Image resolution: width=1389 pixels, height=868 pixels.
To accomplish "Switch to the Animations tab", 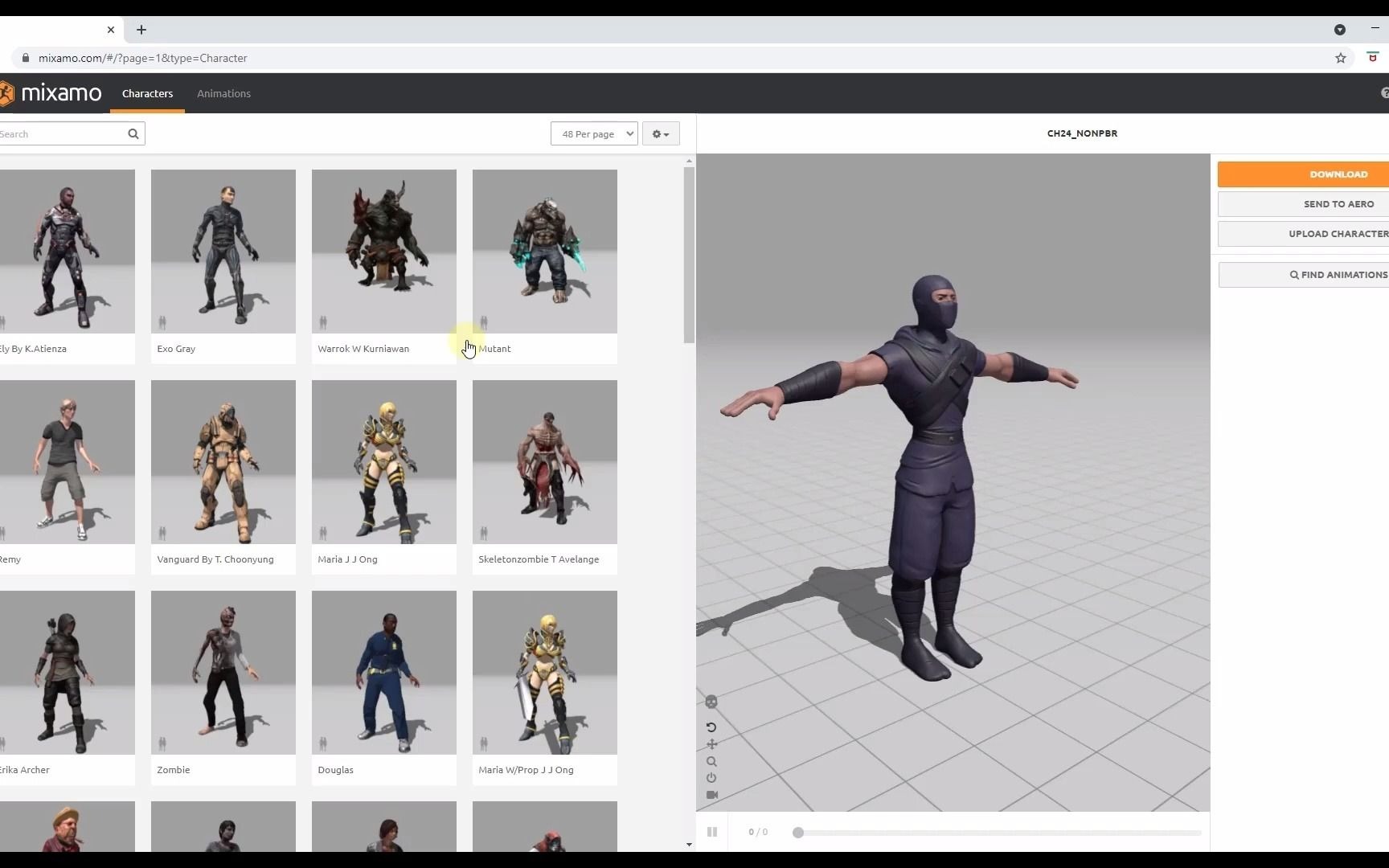I will click(223, 93).
